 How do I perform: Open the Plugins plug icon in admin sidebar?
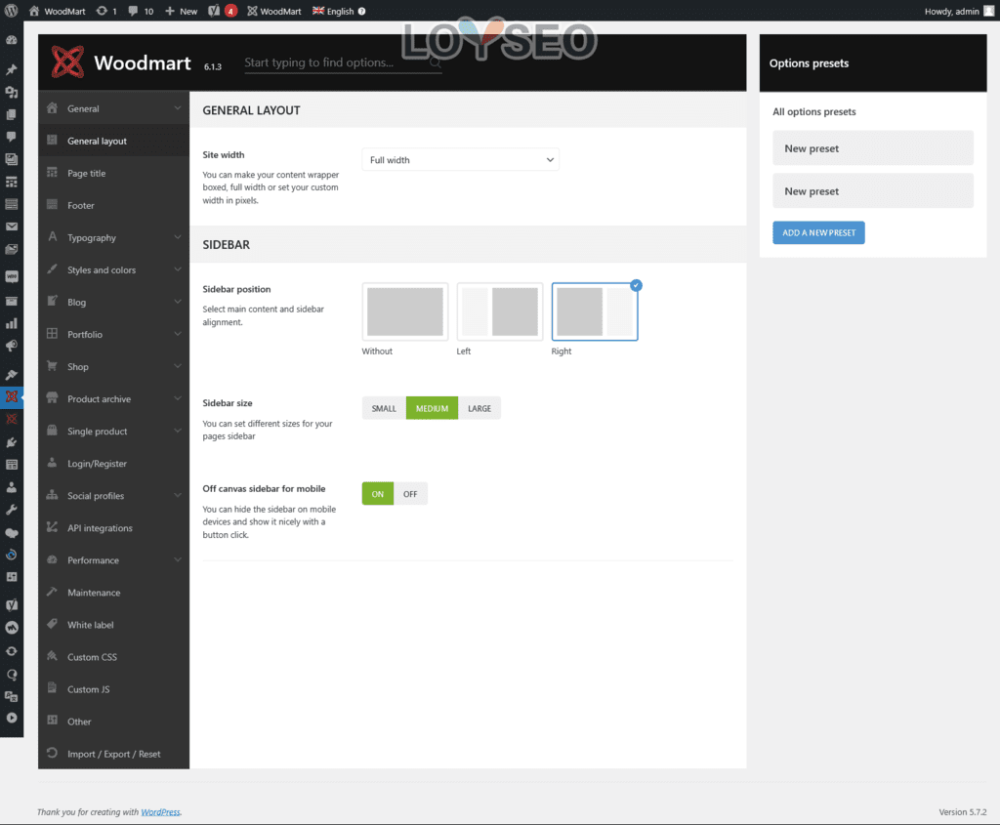click(x=11, y=442)
